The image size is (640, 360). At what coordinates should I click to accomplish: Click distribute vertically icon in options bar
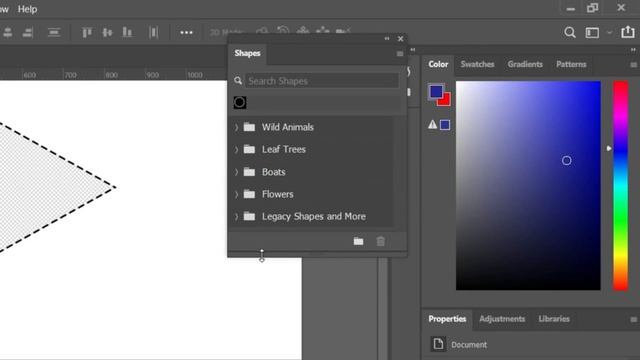54,32
